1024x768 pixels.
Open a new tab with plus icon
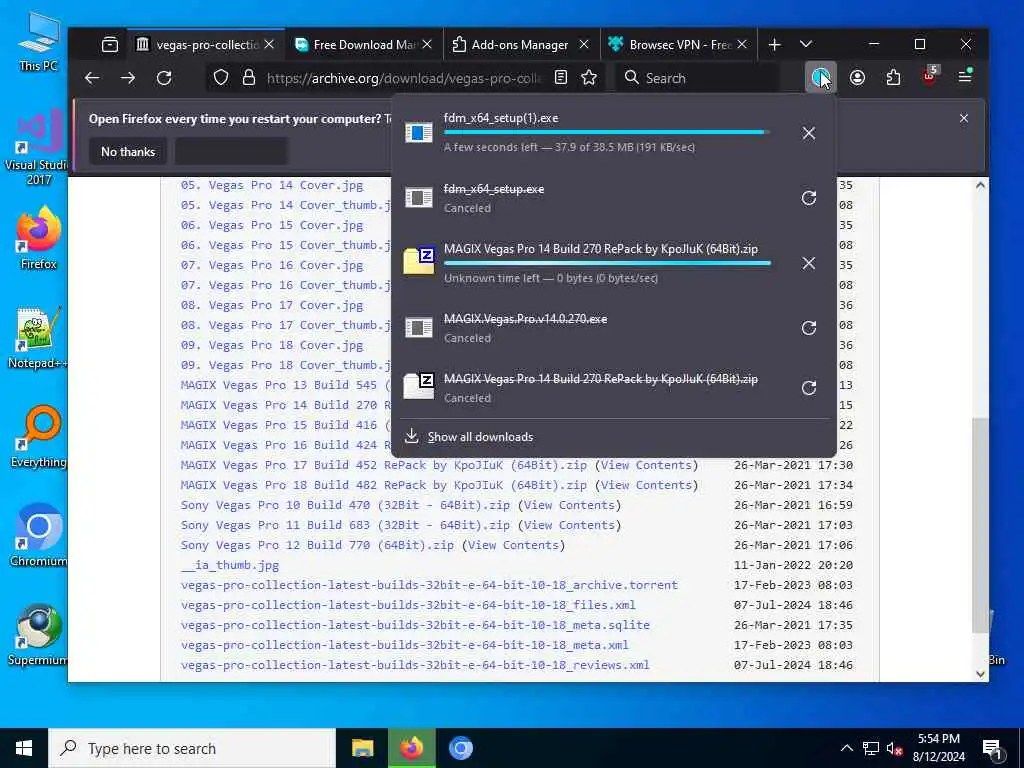775,44
